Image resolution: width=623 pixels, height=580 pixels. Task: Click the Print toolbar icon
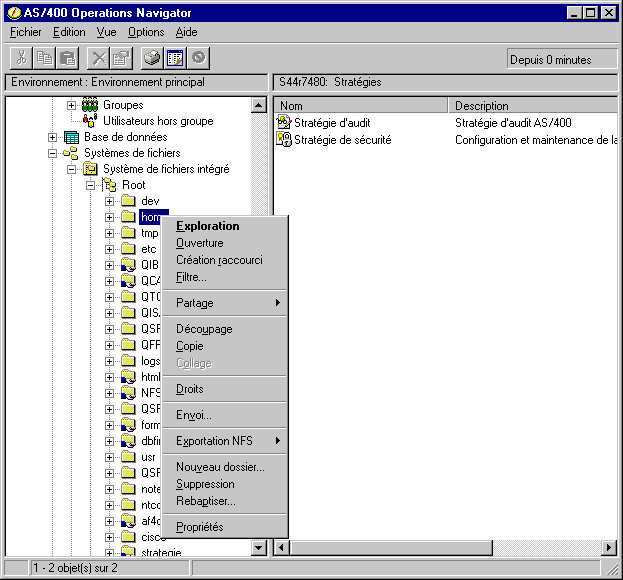tap(153, 58)
